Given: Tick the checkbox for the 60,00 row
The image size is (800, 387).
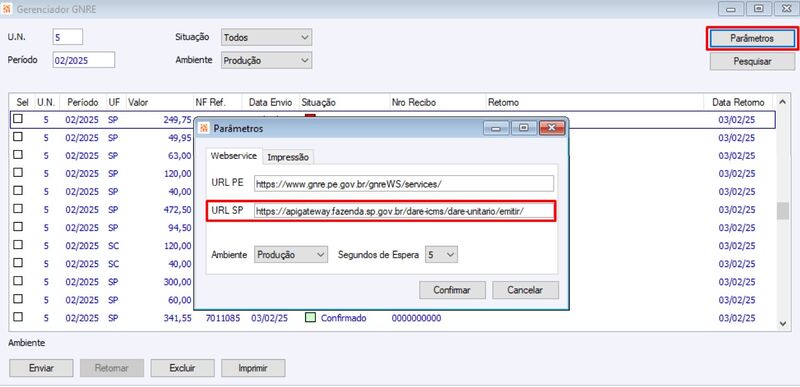Looking at the screenshot, I should pyautogui.click(x=18, y=298).
